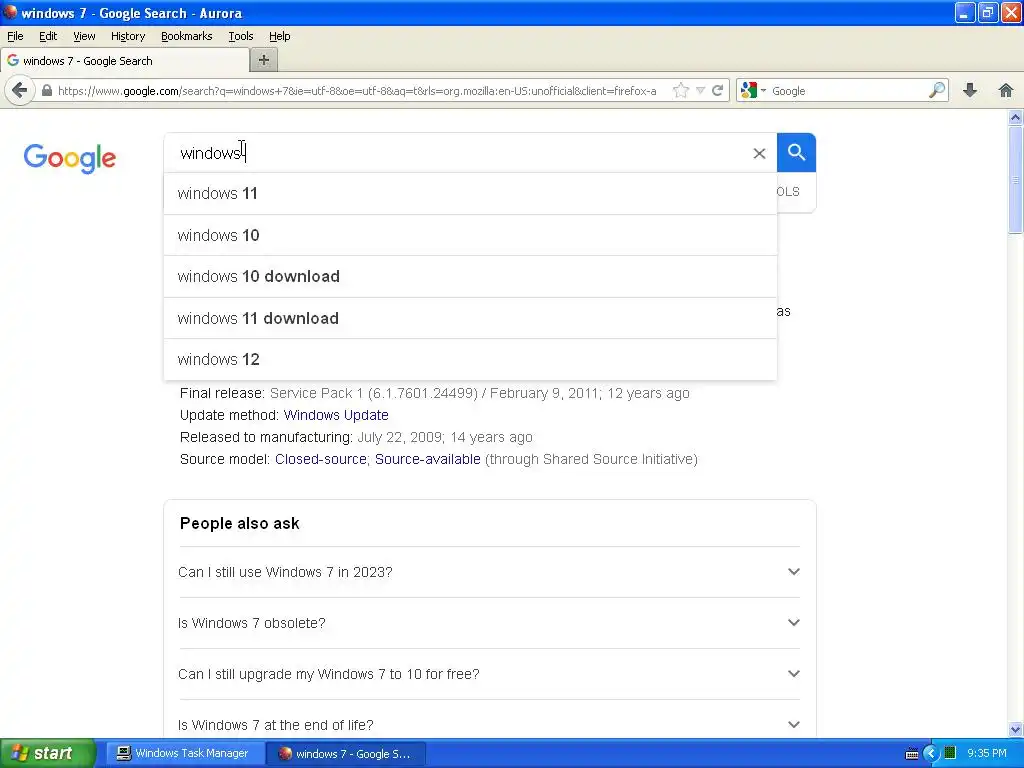The width and height of the screenshot is (1024, 768).
Task: Click the Aurora title bar globe icon
Action: (9, 12)
